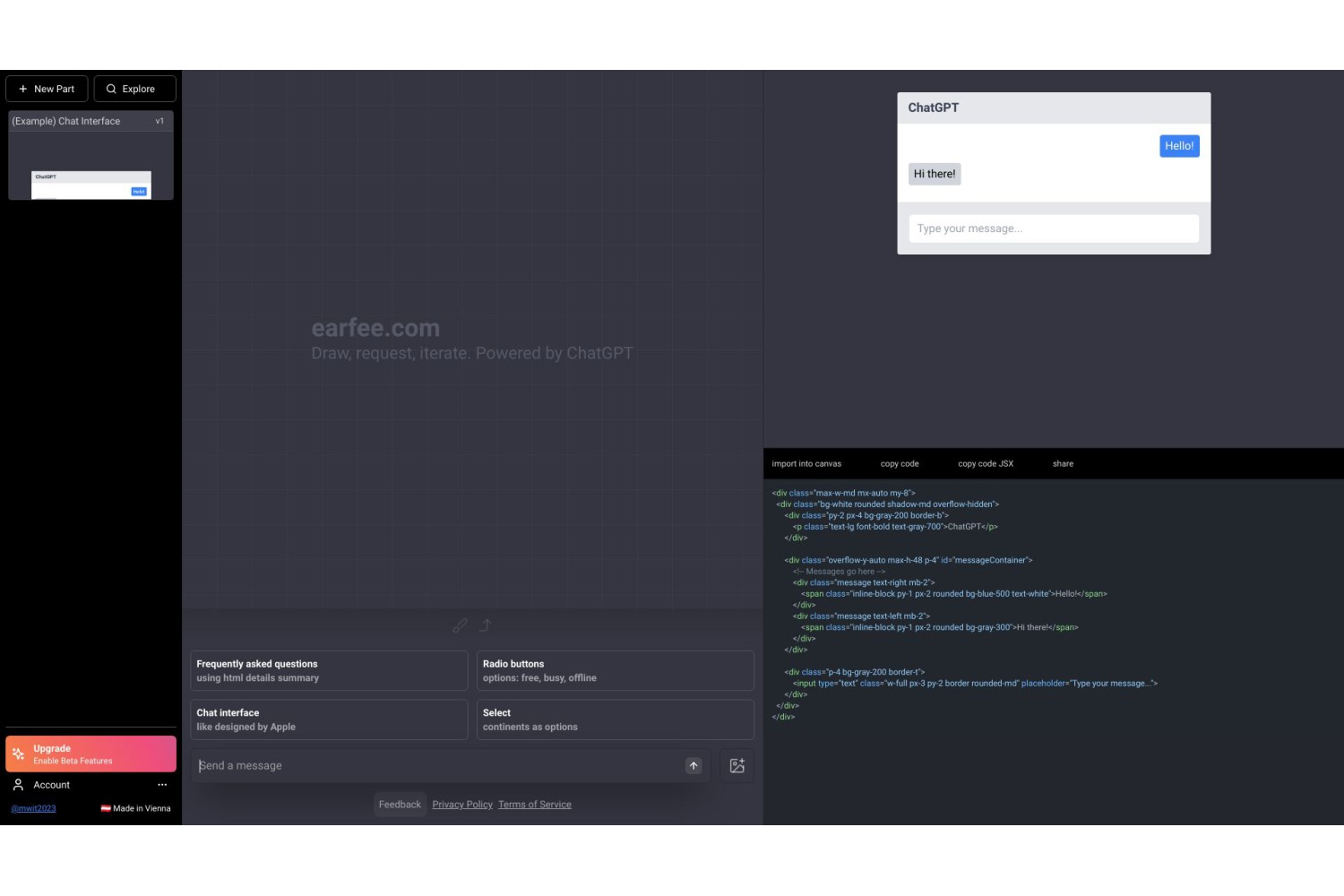Open the Terms of Service link

pos(535,805)
